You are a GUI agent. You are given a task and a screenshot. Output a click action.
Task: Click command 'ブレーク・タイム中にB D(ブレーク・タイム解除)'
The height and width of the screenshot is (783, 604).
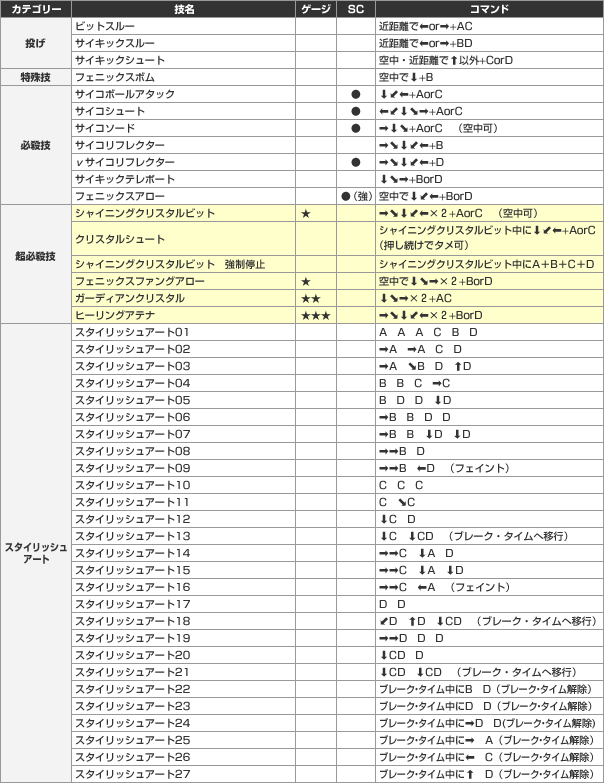pyautogui.click(x=486, y=689)
